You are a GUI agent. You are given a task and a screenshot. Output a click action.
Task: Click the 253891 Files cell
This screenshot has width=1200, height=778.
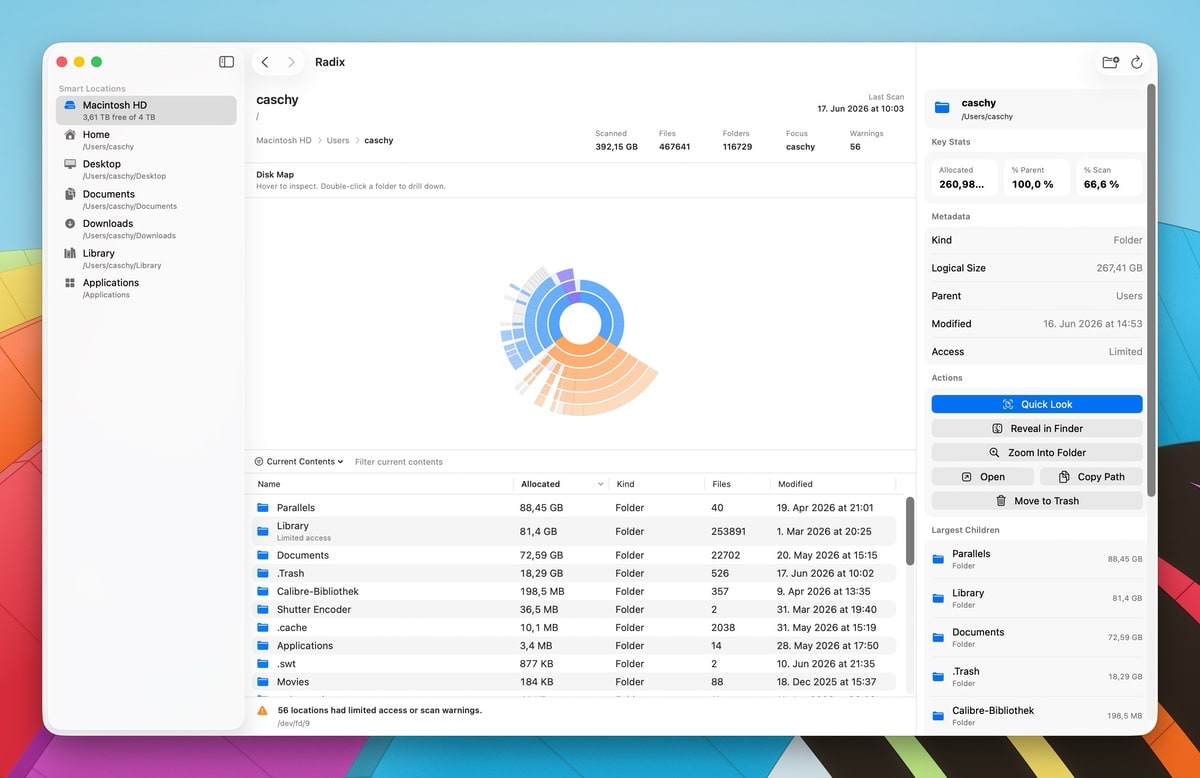pyautogui.click(x=730, y=532)
